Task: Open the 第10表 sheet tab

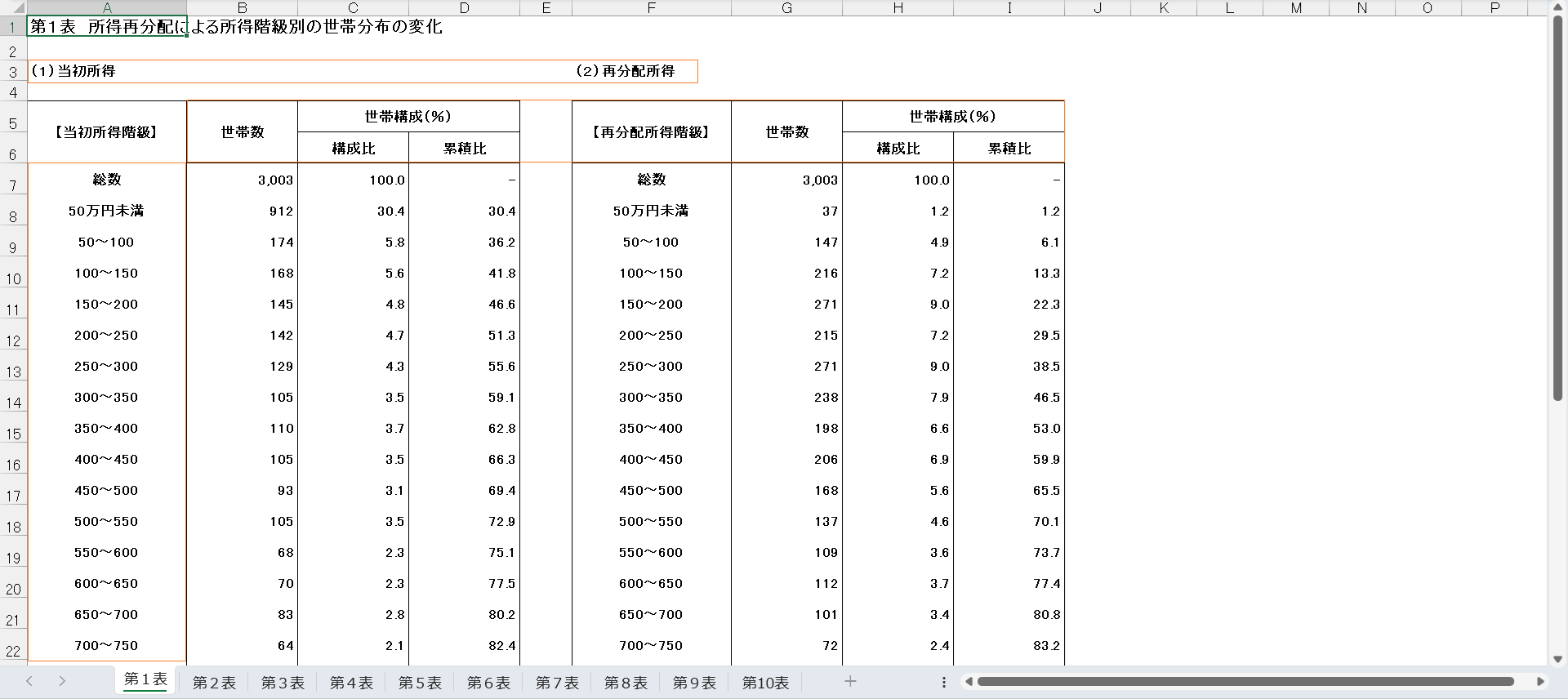Action: coord(765,683)
